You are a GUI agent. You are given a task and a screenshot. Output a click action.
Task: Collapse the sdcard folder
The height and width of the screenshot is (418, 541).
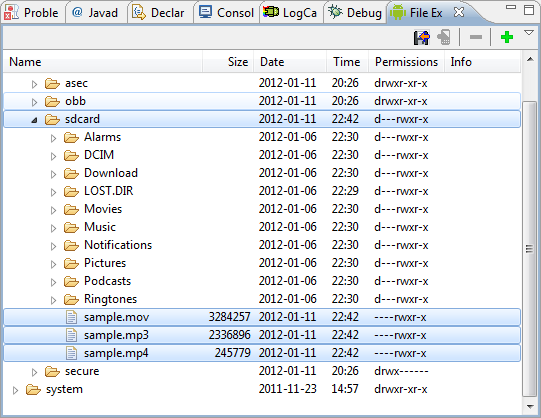34,120
